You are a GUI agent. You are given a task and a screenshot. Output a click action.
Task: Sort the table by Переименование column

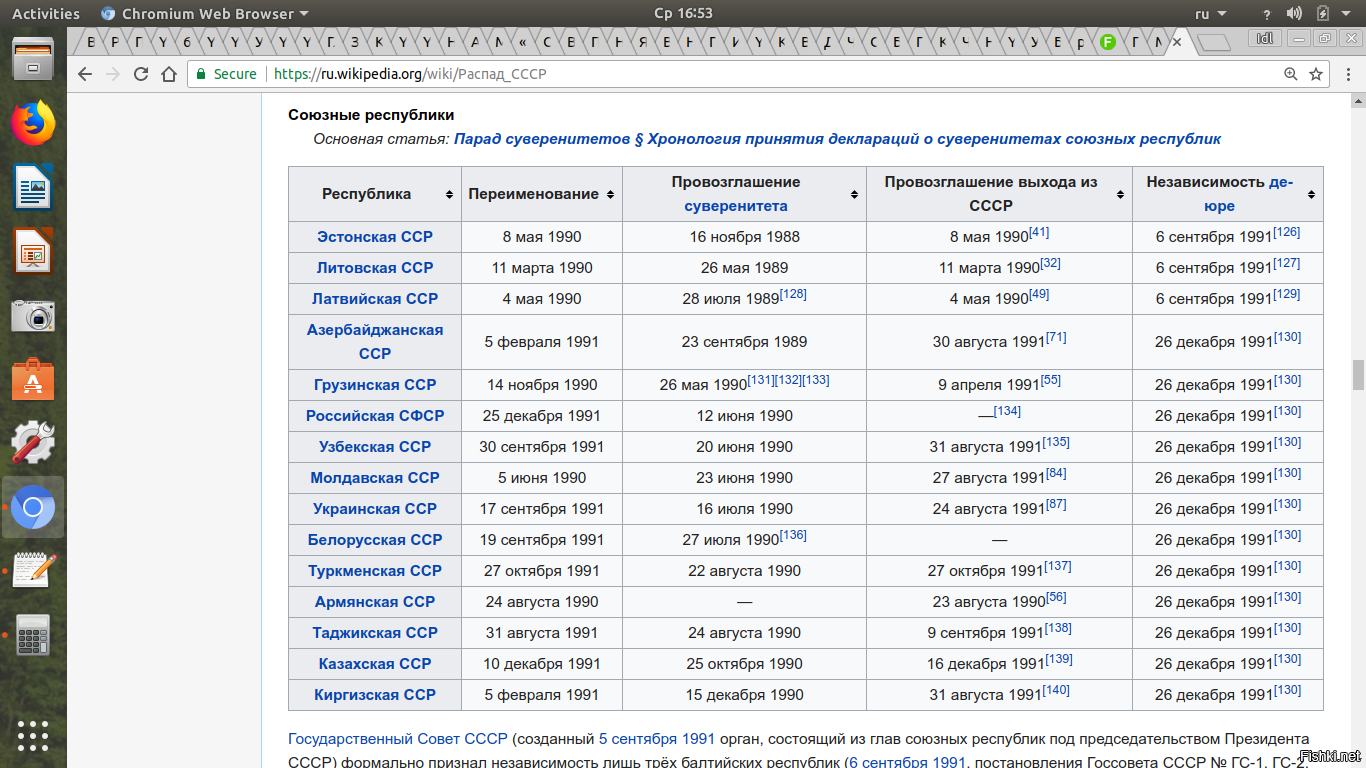pyautogui.click(x=611, y=195)
